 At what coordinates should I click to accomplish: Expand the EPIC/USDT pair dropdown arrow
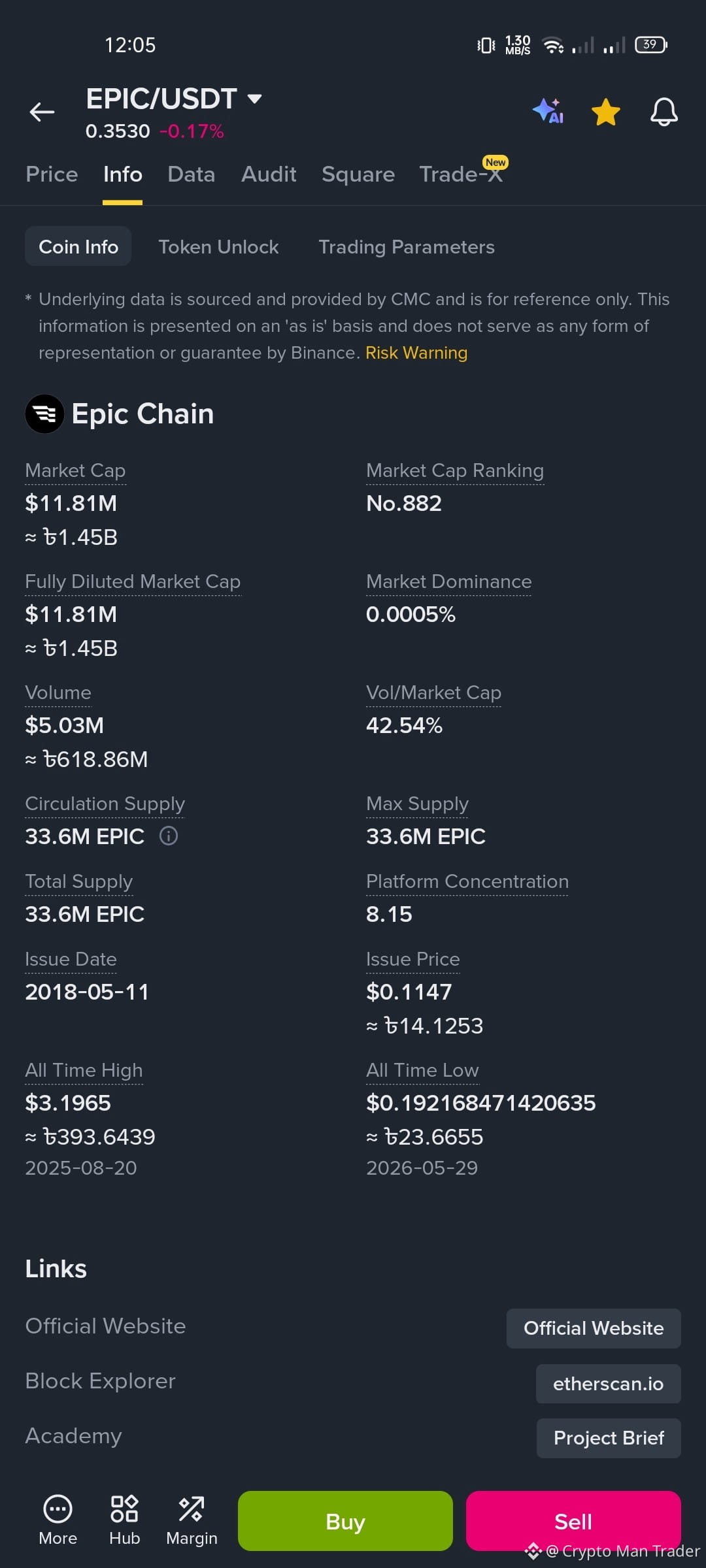(255, 99)
